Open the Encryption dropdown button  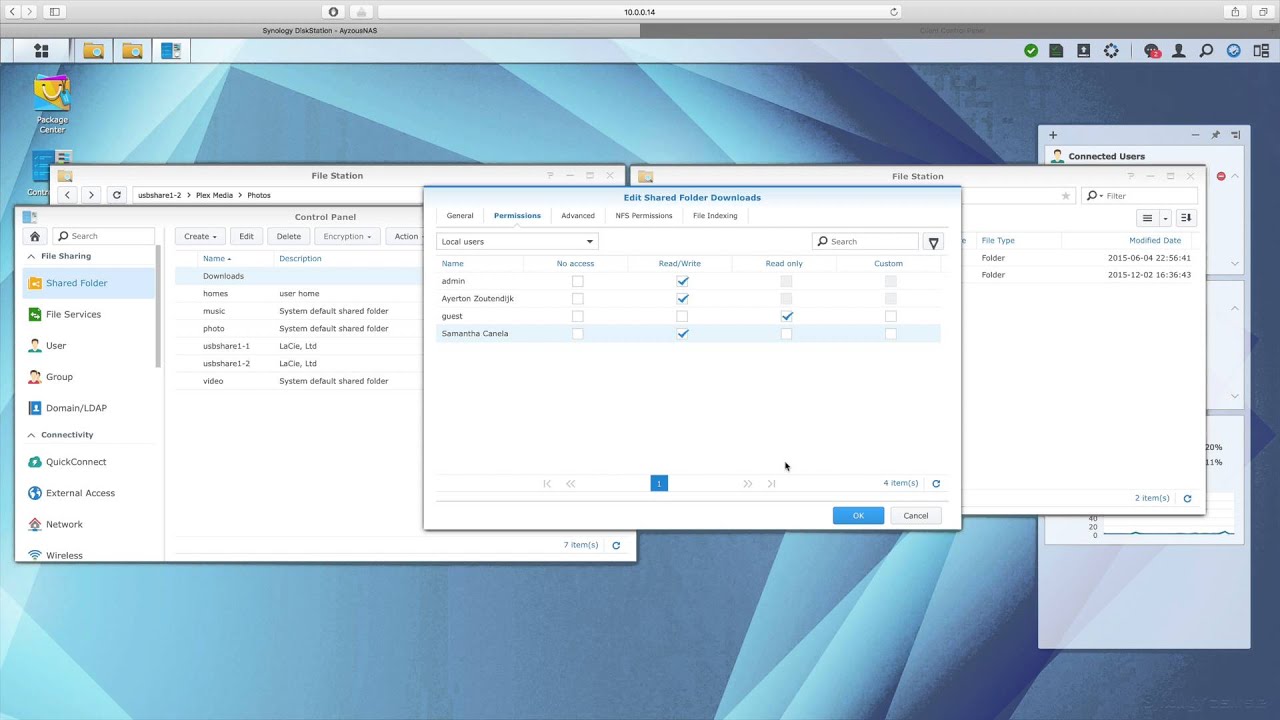347,236
